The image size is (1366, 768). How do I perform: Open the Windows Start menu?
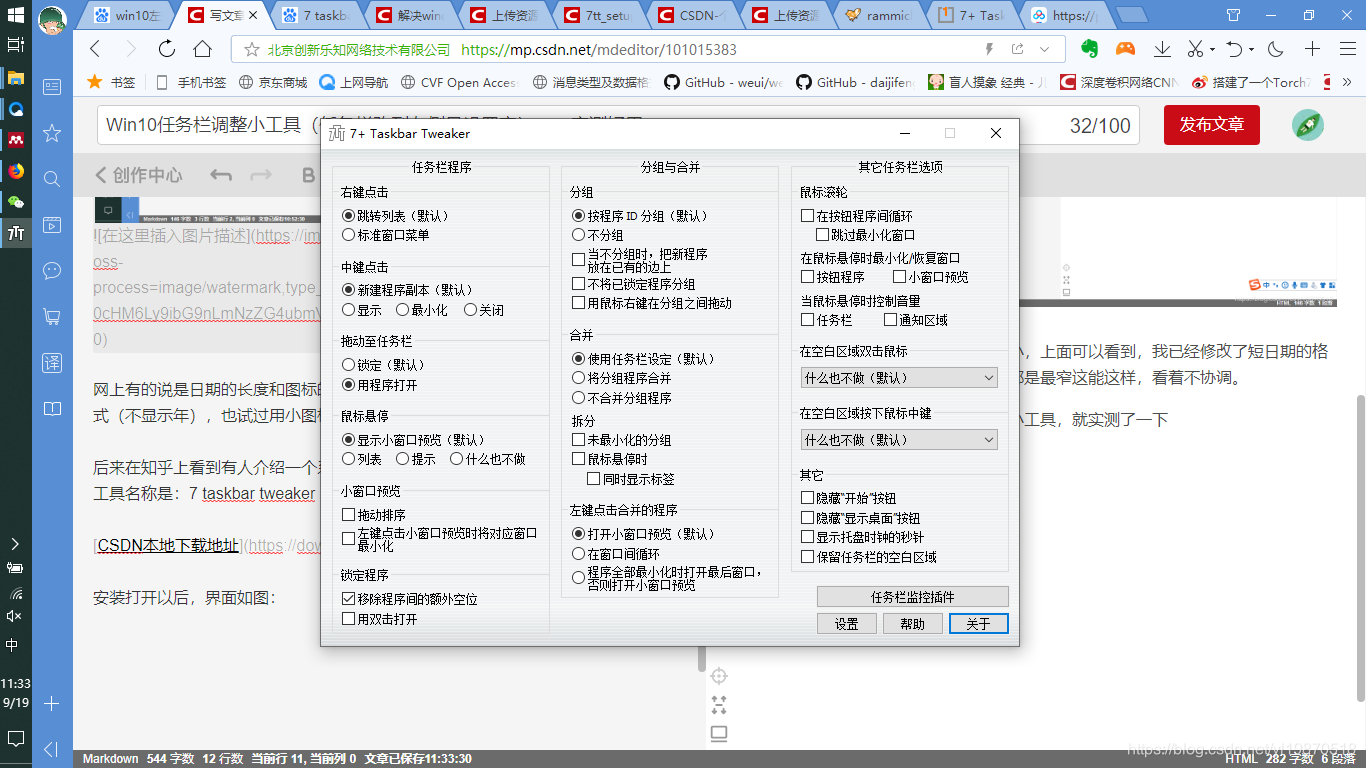click(x=15, y=16)
